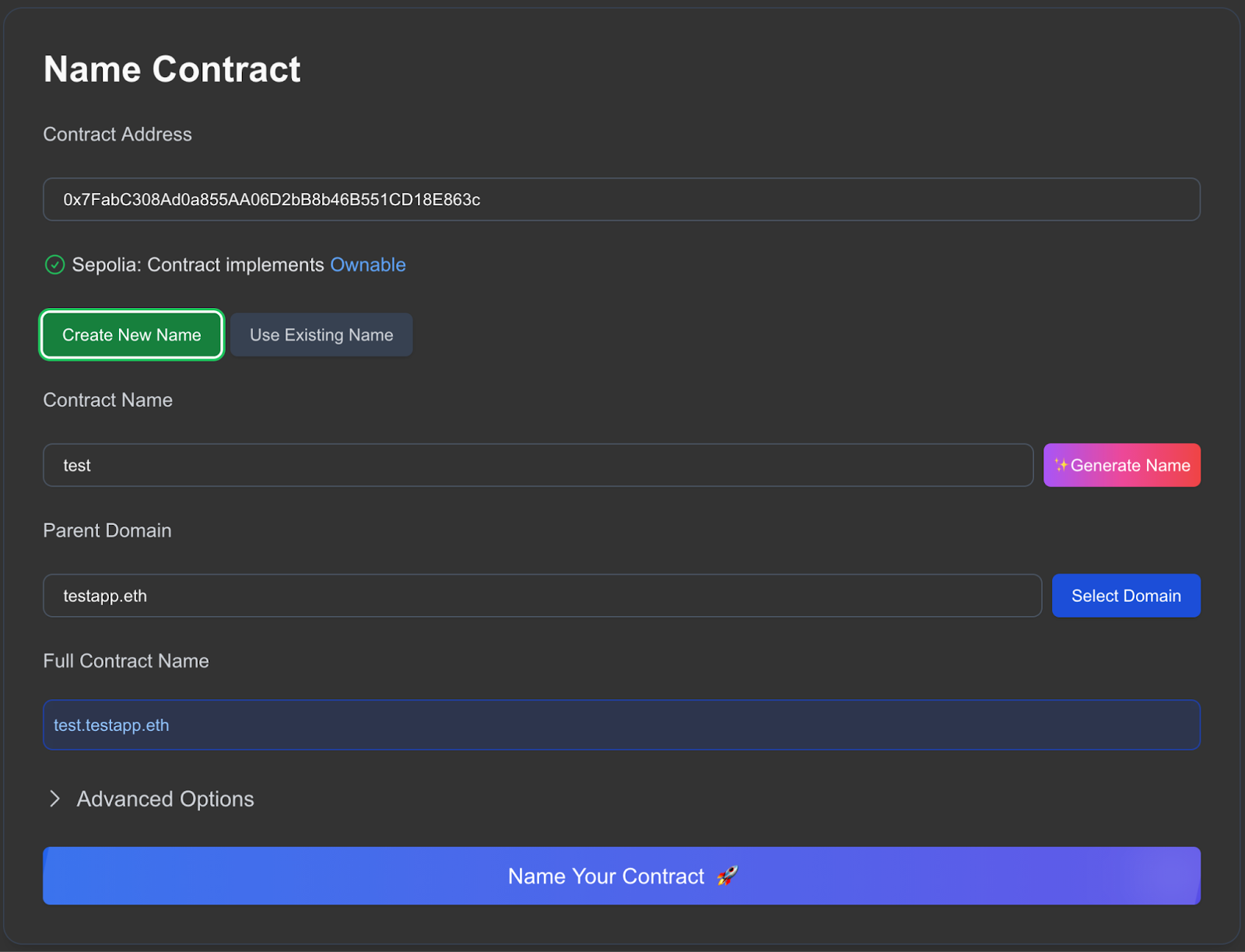Click the green Sepolia verification checkmark icon
Image resolution: width=1245 pixels, height=952 pixels.
tap(54, 265)
